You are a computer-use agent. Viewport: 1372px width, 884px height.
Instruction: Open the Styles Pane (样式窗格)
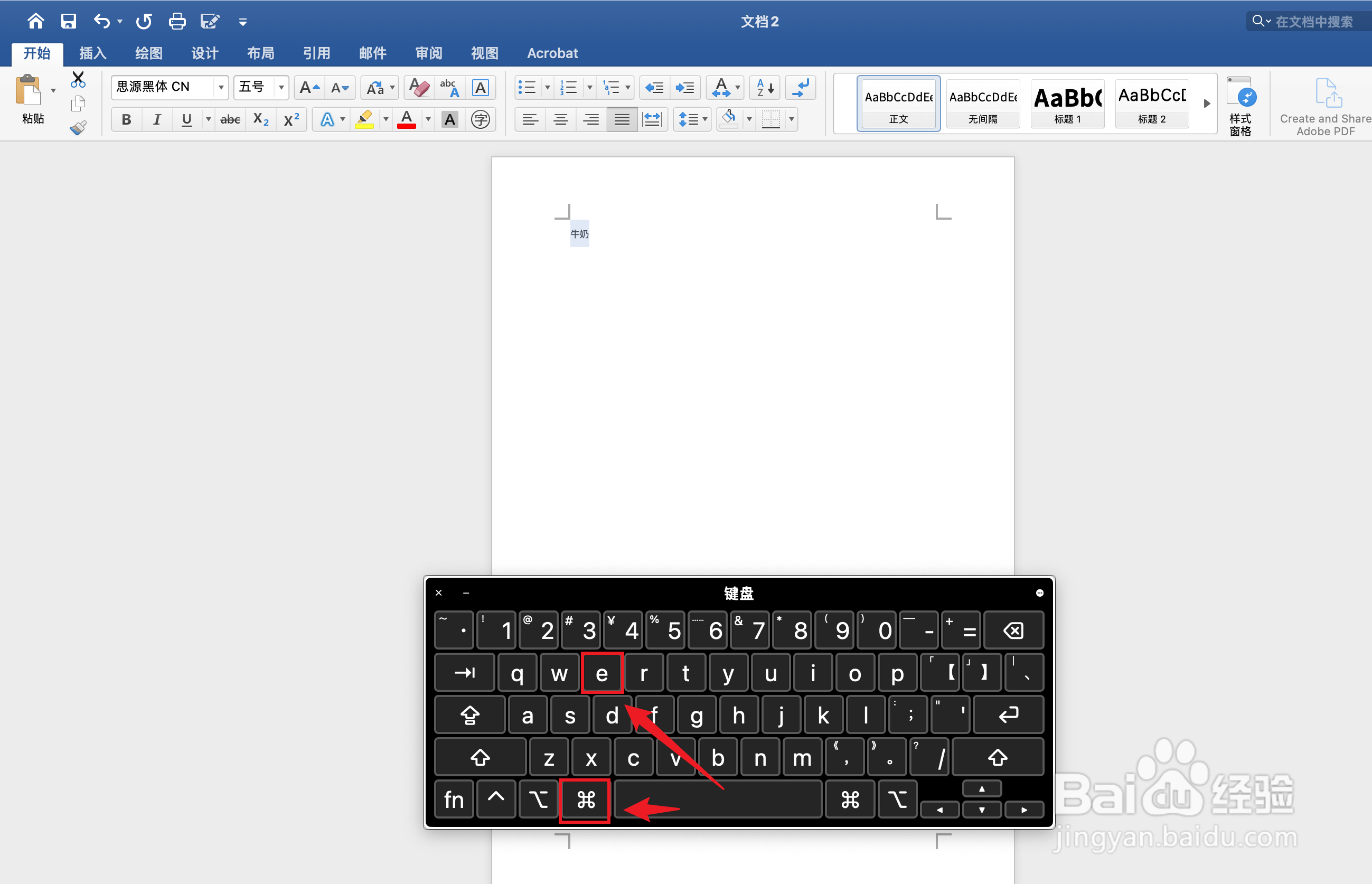pos(1241,106)
